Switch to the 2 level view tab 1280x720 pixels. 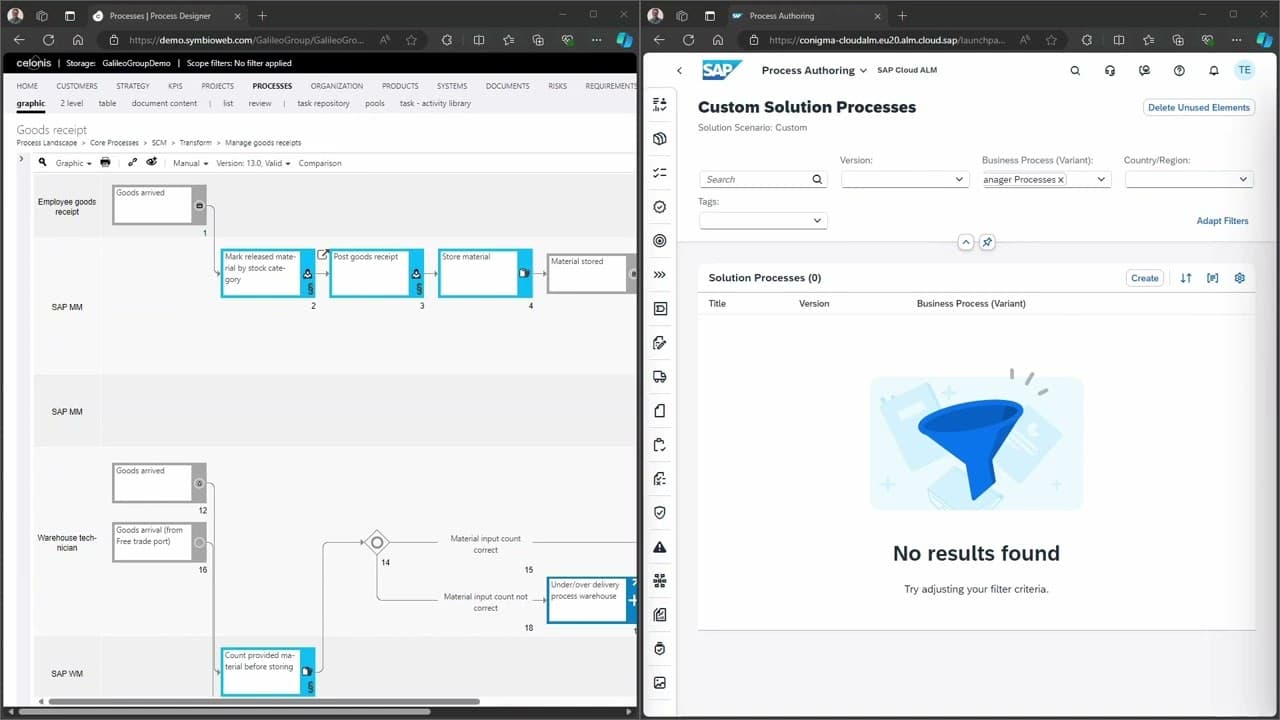click(72, 103)
